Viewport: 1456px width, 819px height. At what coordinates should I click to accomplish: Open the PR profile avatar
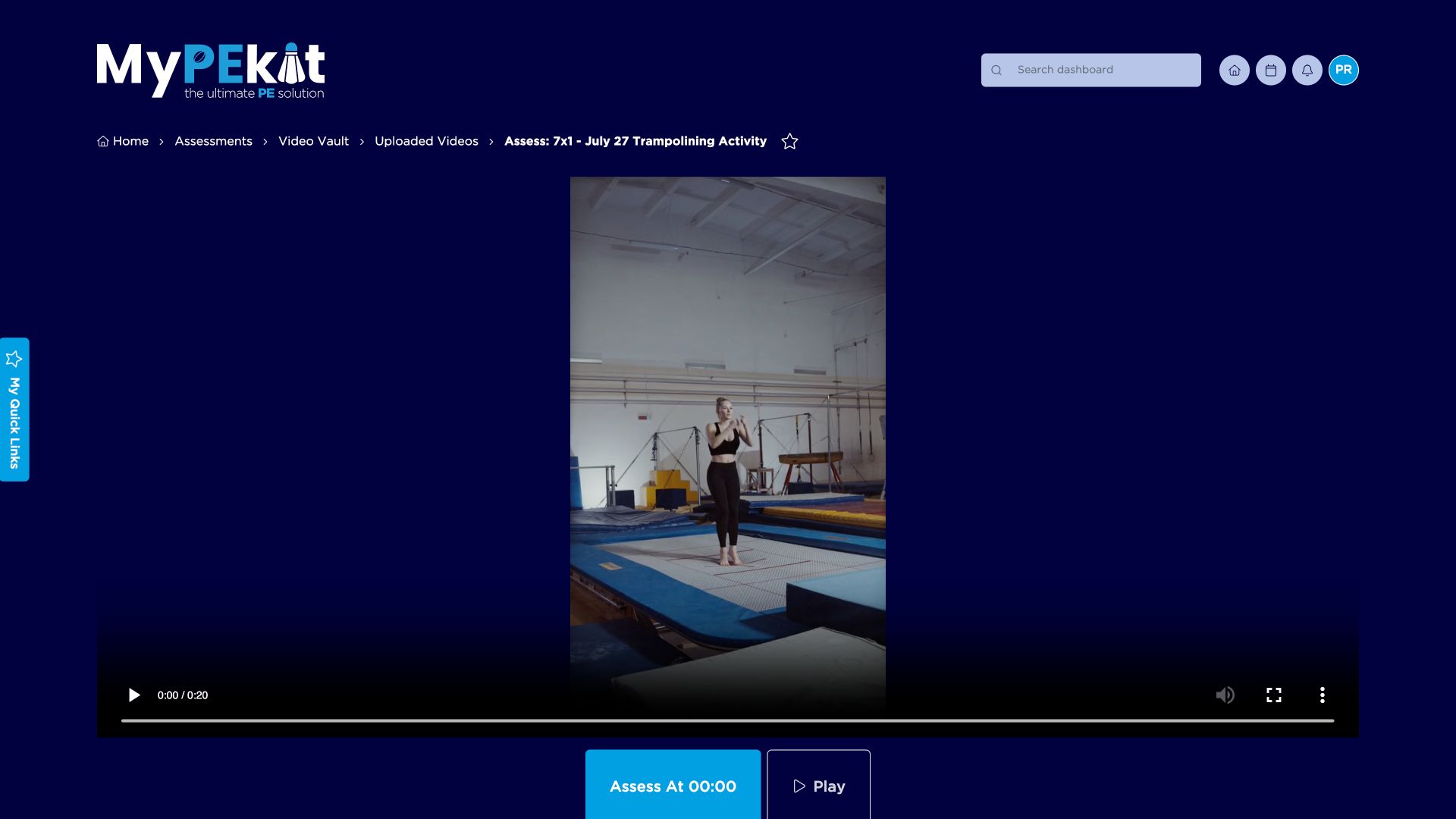click(1343, 70)
